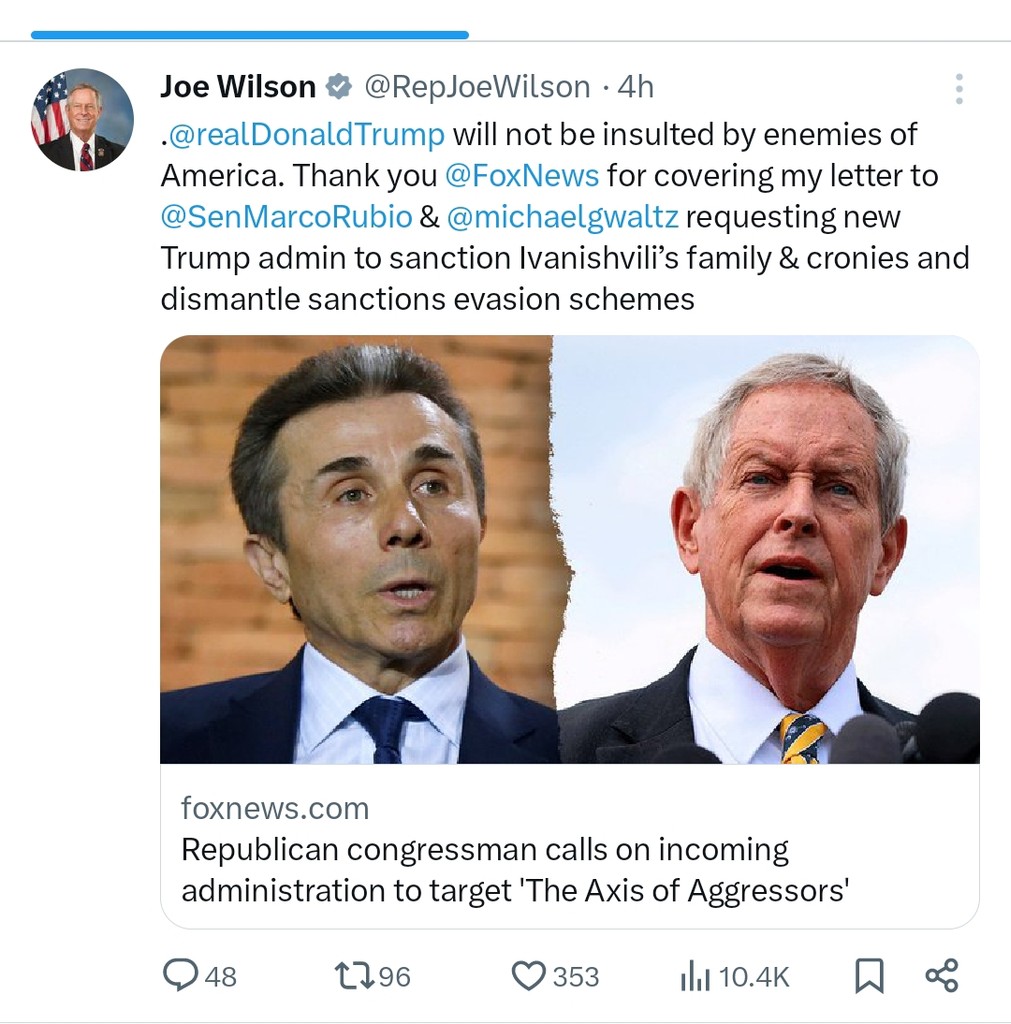Like the tweet with heart icon

[x=528, y=975]
